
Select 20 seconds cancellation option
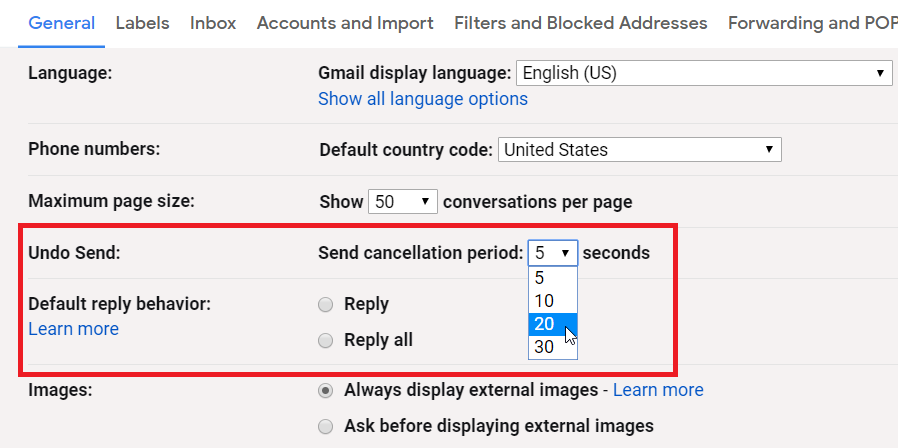point(544,324)
